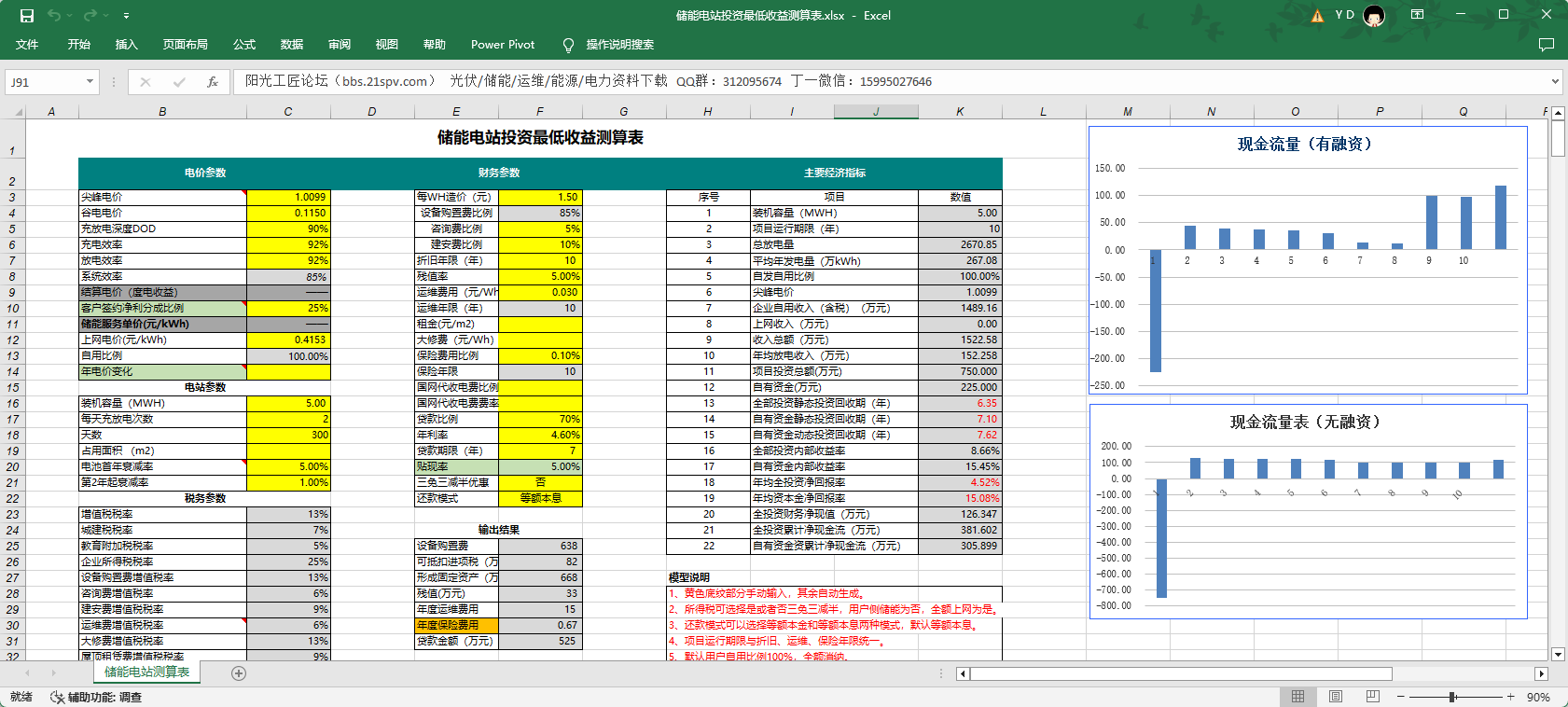The width and height of the screenshot is (1568, 707).
Task: Switch to Page Layout view icon
Action: click(x=1336, y=697)
